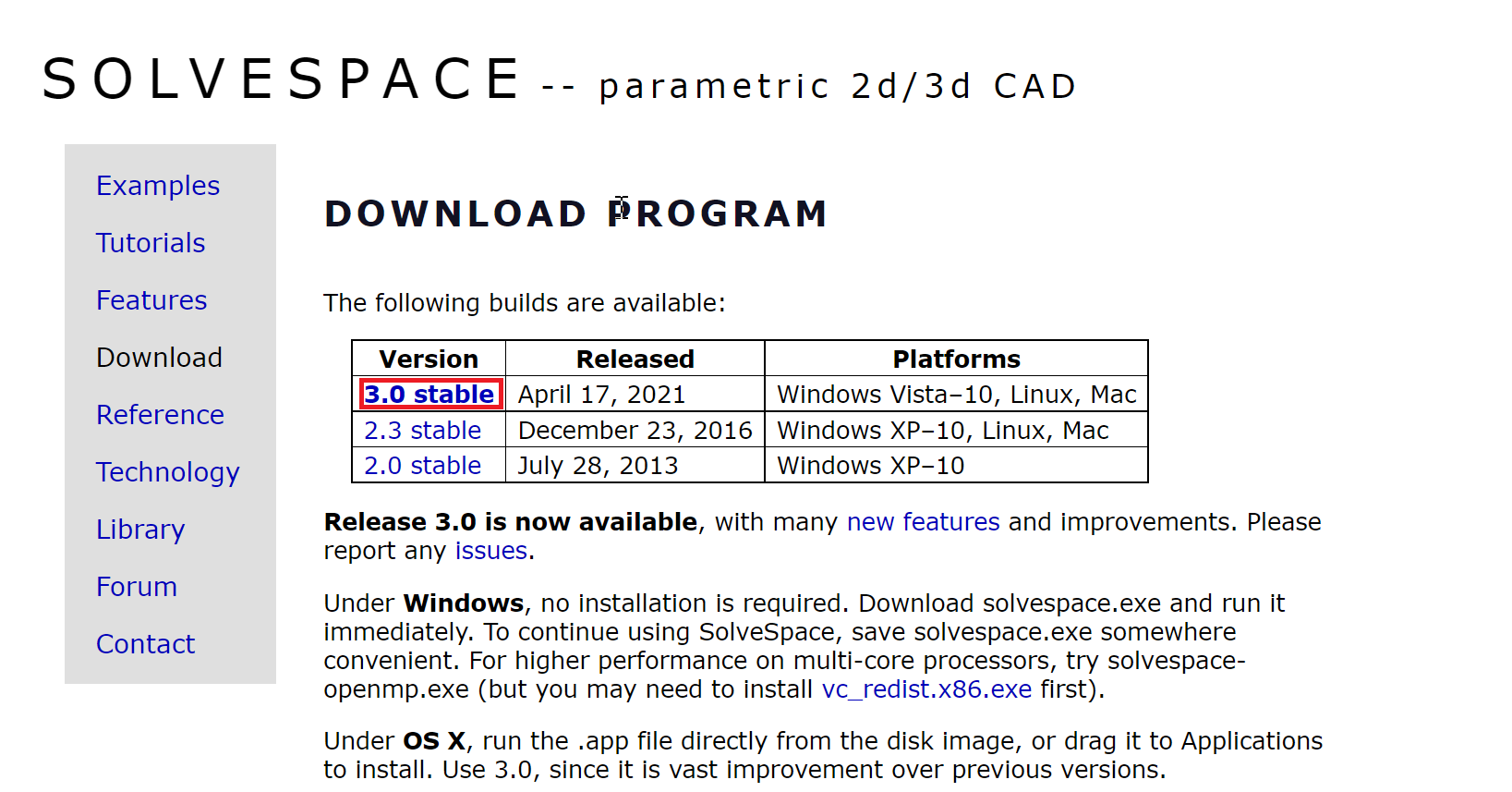Download the 3.0 stable version
This screenshot has width=1512, height=792.
click(x=429, y=395)
